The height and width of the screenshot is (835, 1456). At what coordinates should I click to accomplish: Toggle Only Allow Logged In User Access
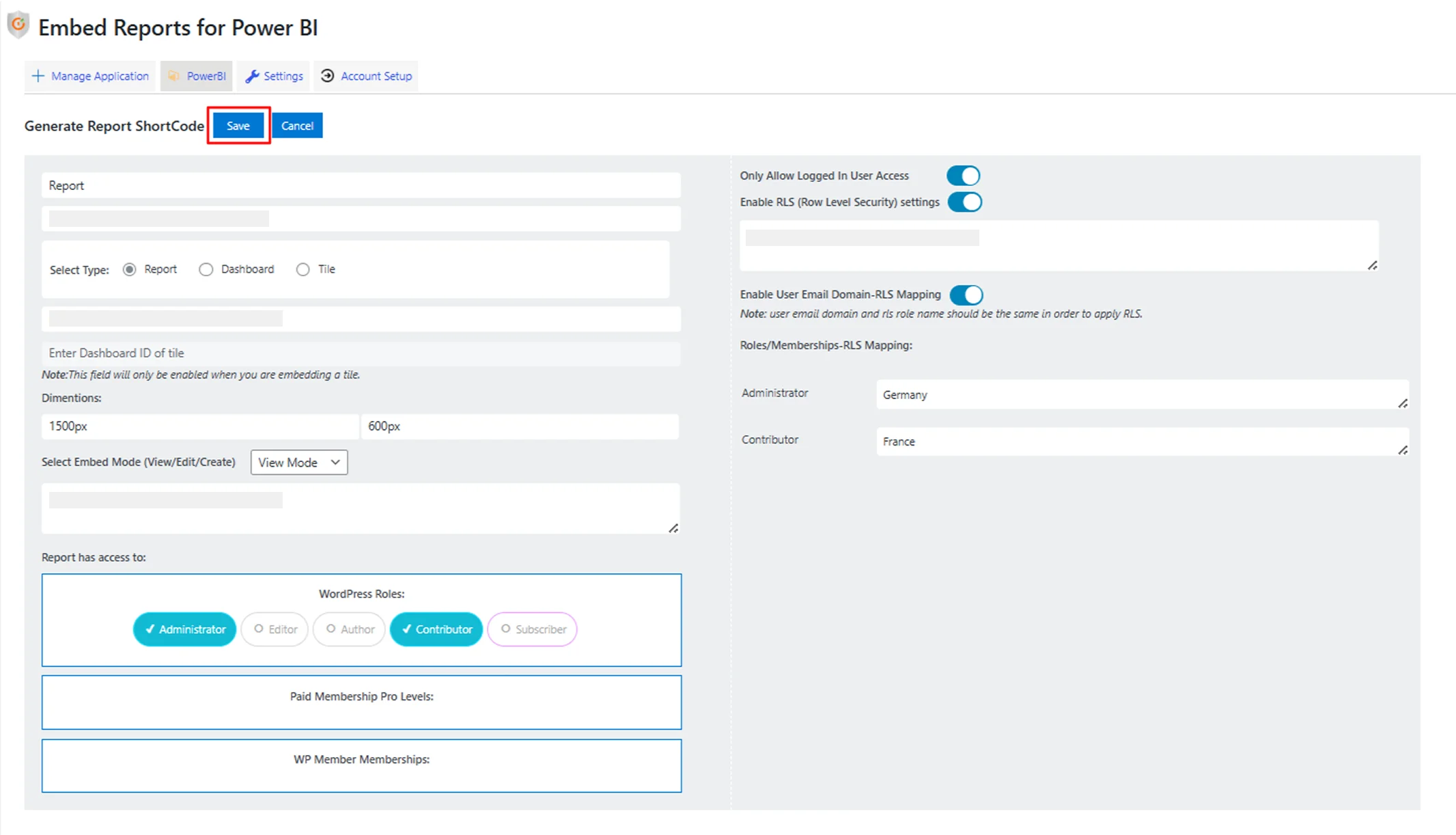pos(964,176)
